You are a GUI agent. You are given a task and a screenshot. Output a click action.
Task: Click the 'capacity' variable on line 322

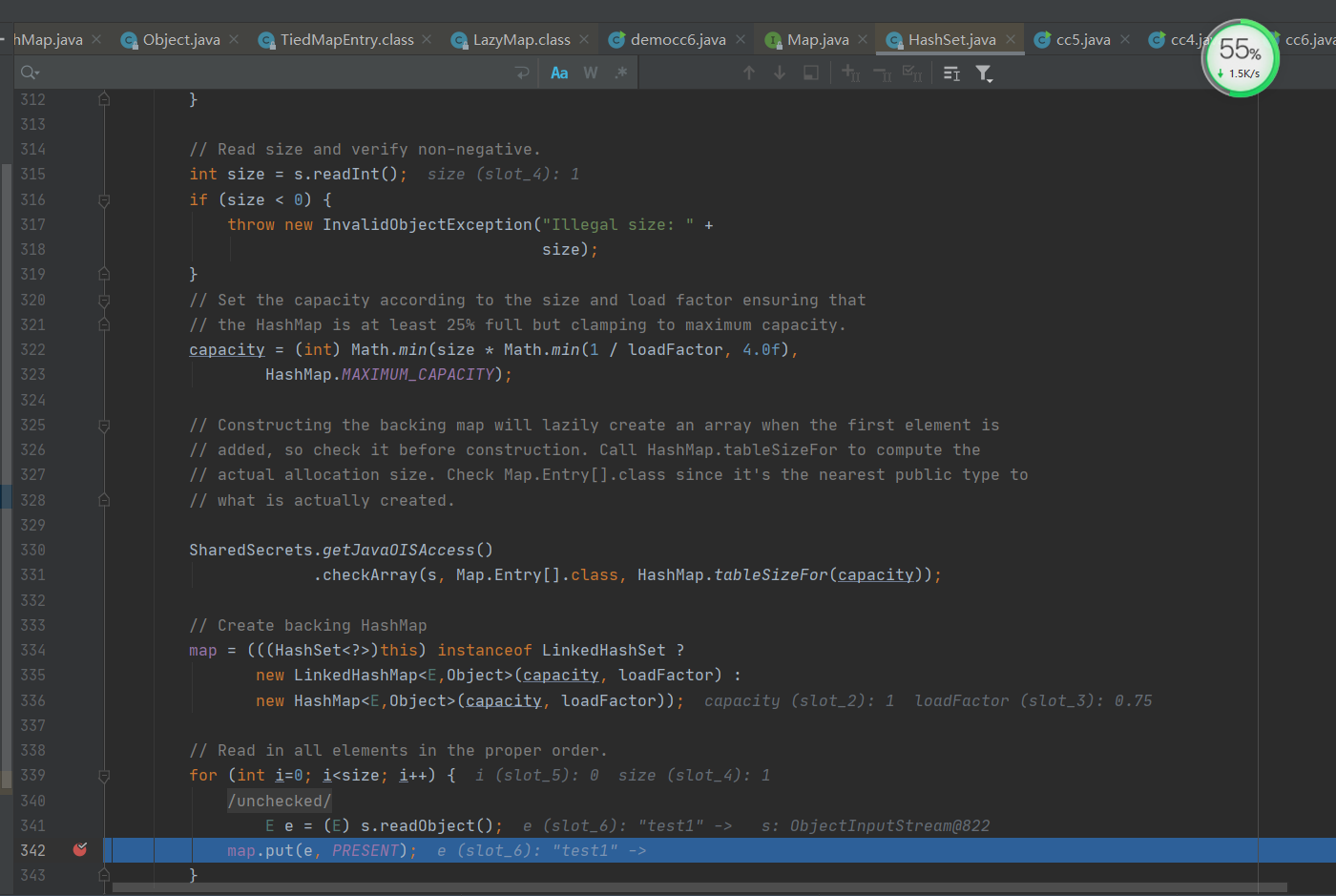point(227,349)
